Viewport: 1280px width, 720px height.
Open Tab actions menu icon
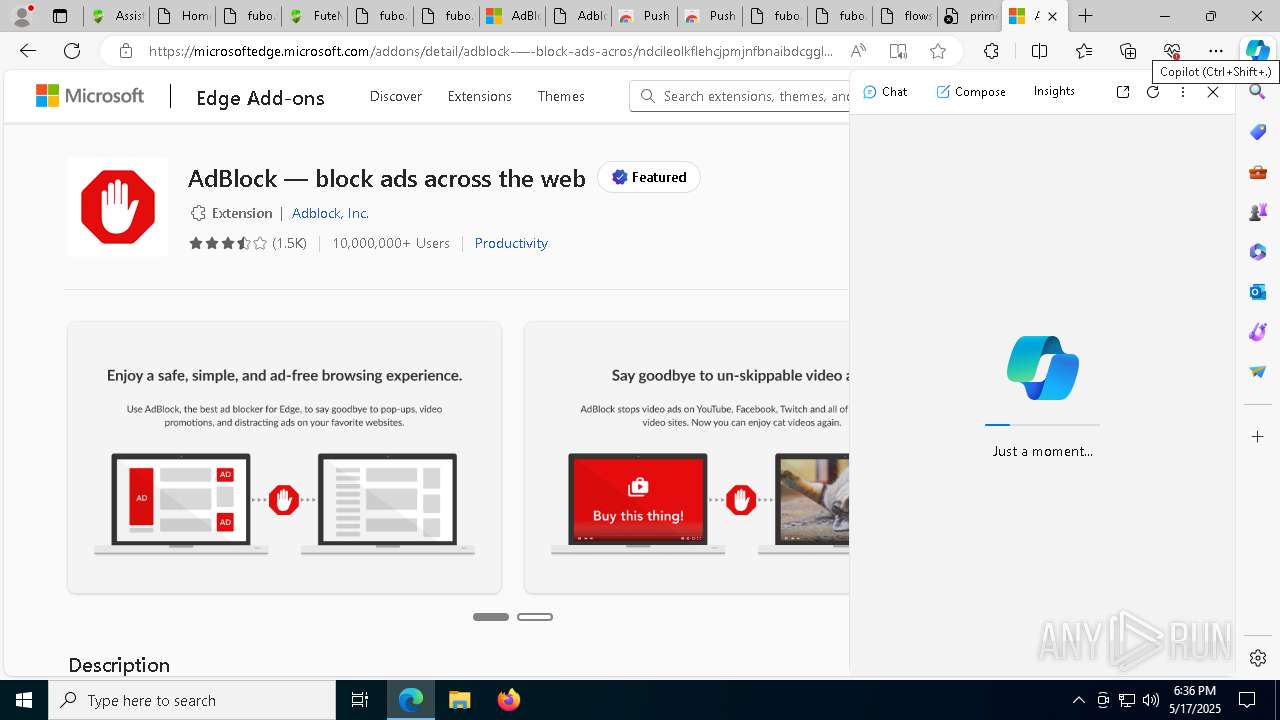60,16
